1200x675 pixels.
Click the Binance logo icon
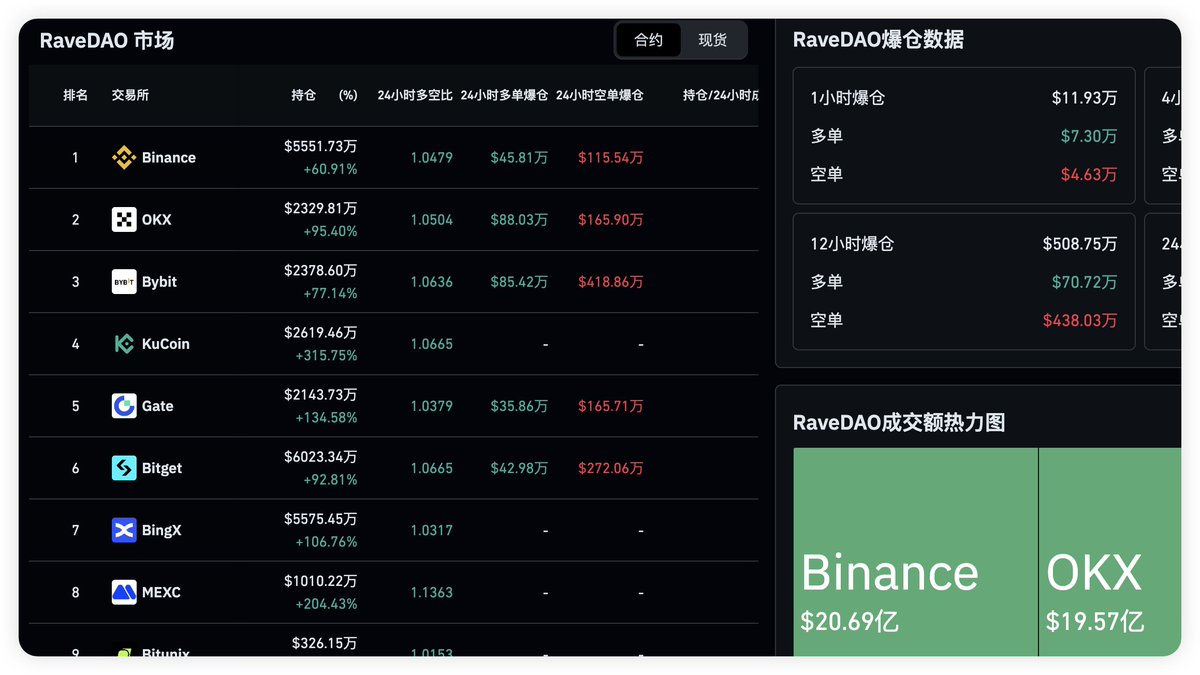123,157
